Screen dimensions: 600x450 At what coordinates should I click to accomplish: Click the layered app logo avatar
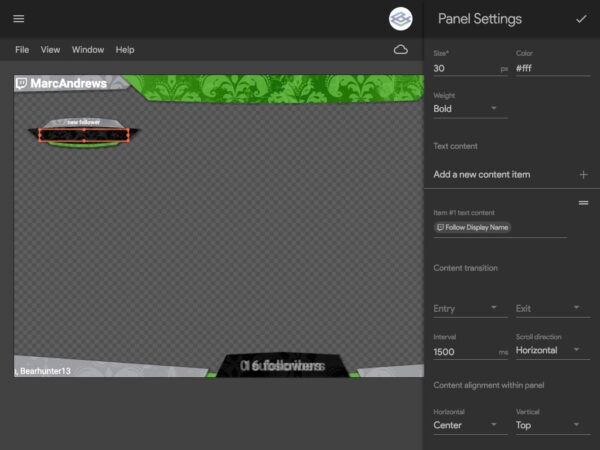[x=400, y=19]
